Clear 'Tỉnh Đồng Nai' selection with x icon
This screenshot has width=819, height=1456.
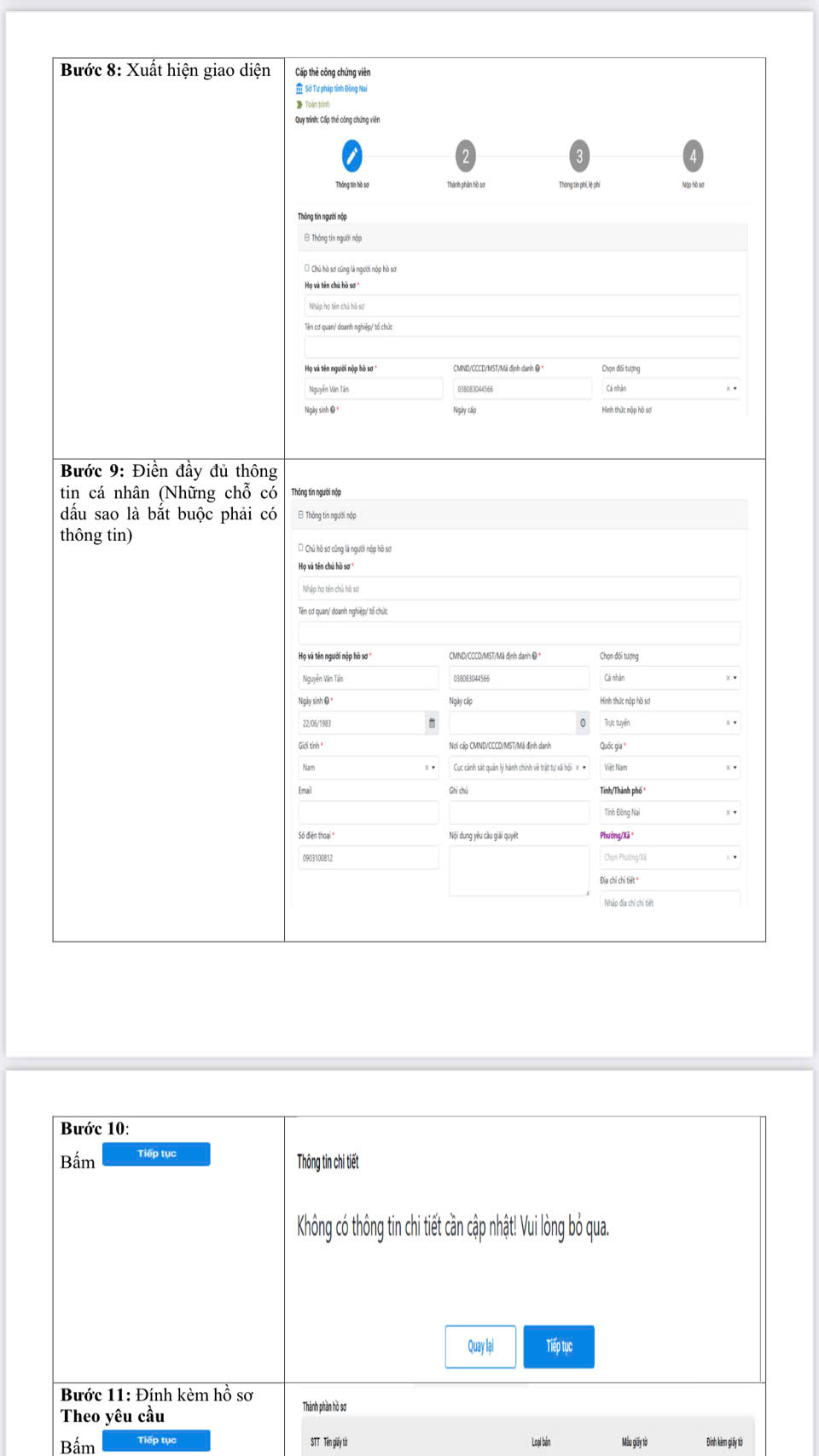(x=728, y=813)
